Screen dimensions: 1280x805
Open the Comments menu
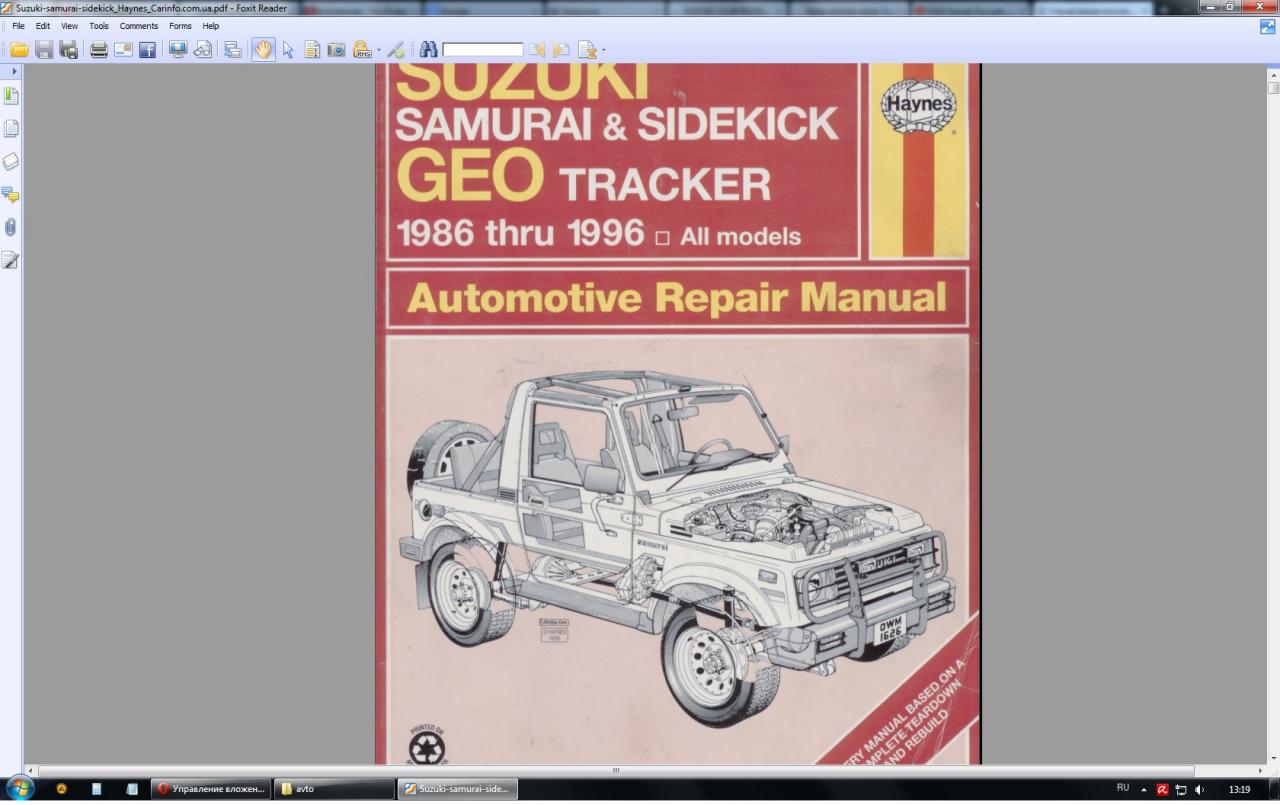[x=139, y=26]
